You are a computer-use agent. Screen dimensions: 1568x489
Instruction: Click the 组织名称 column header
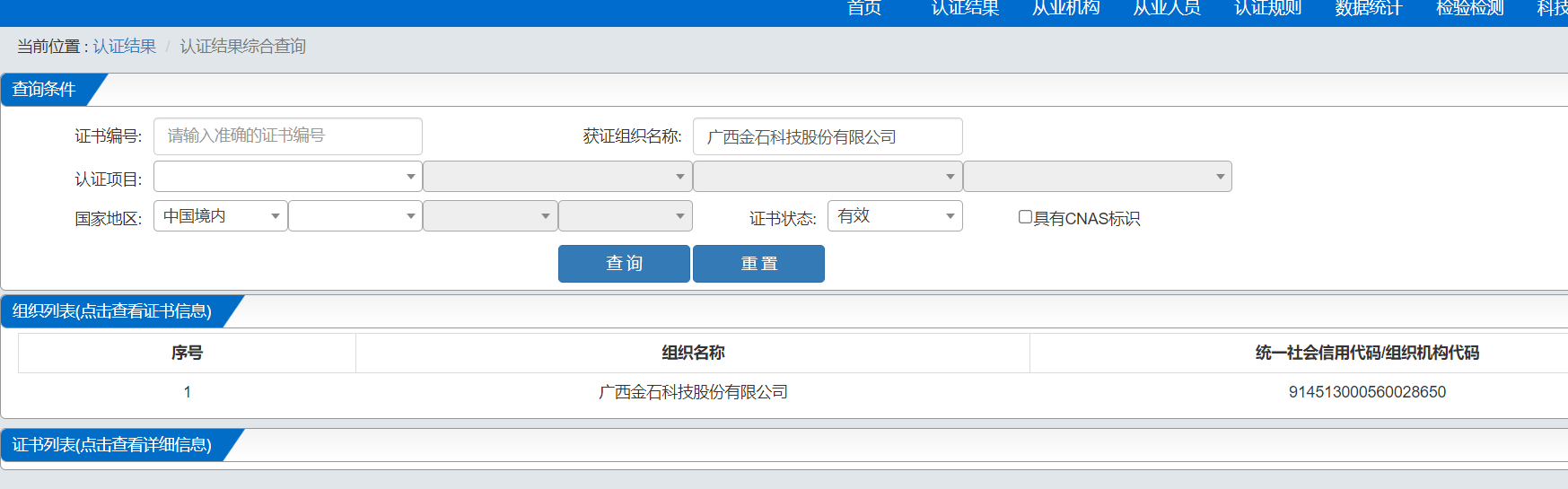(693, 354)
